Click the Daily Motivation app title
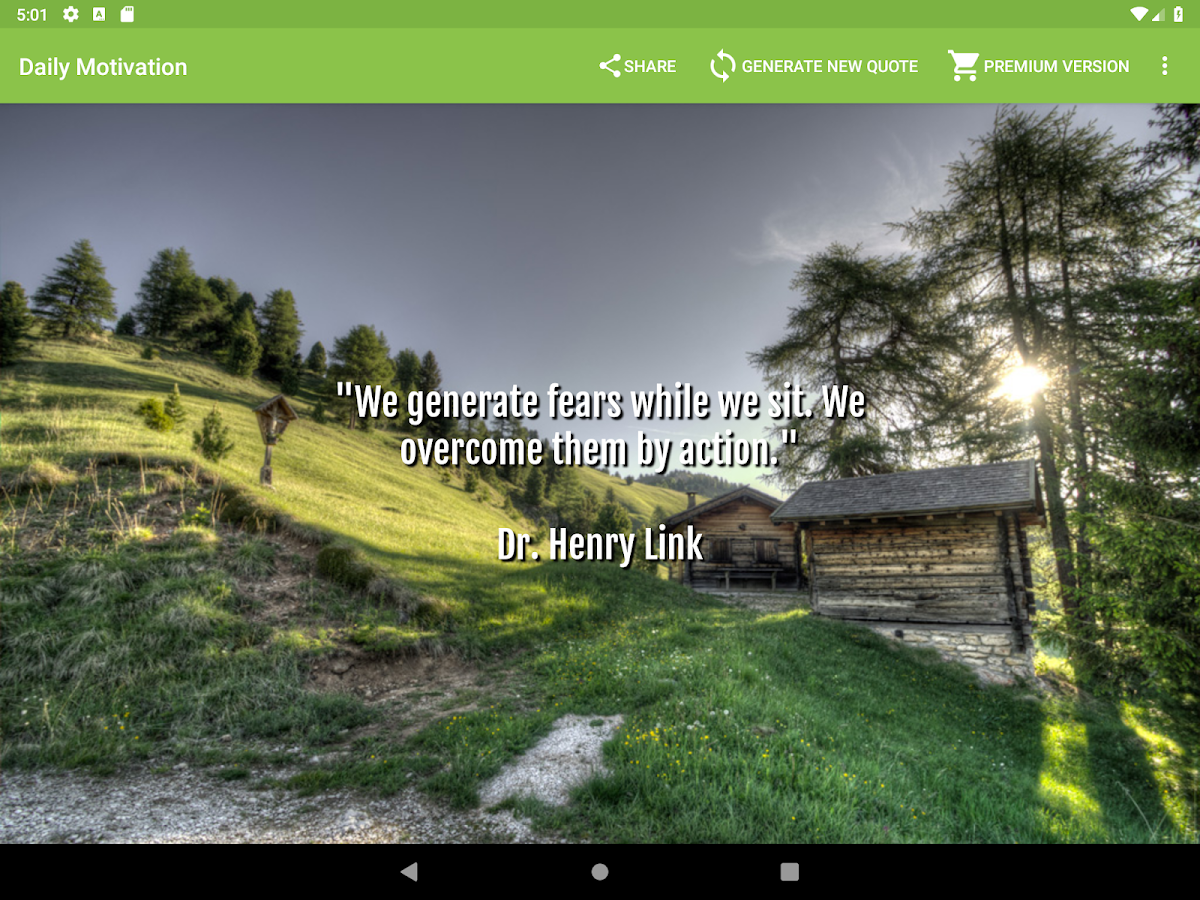1200x900 pixels. 103,67
